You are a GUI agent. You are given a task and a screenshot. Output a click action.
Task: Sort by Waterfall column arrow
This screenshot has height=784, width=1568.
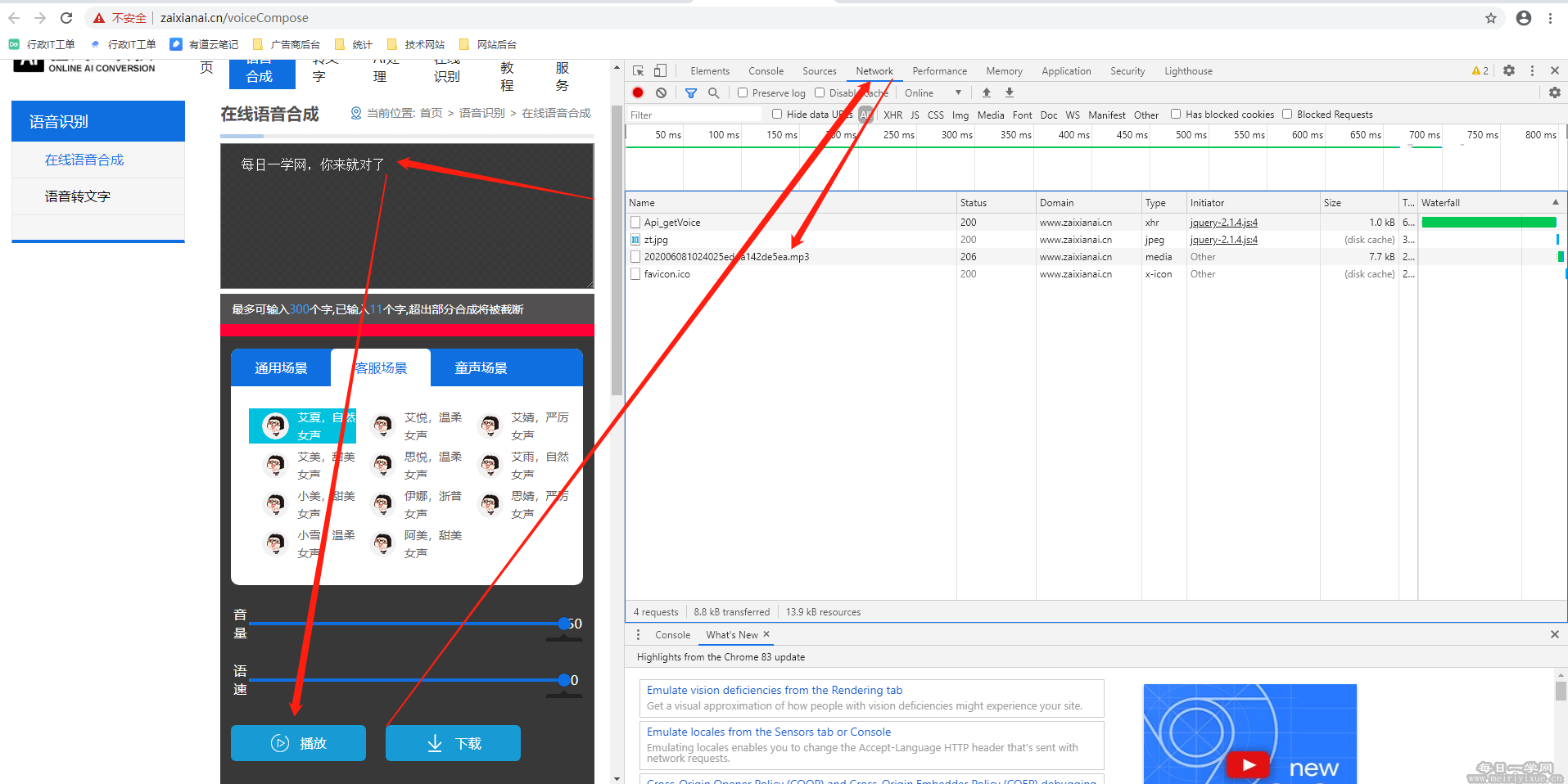pos(1556,202)
